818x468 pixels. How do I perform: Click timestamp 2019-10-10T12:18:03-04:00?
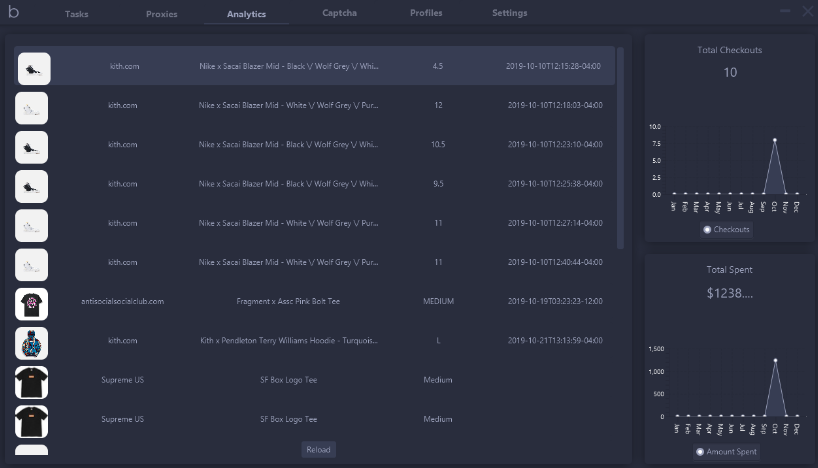(x=555, y=105)
